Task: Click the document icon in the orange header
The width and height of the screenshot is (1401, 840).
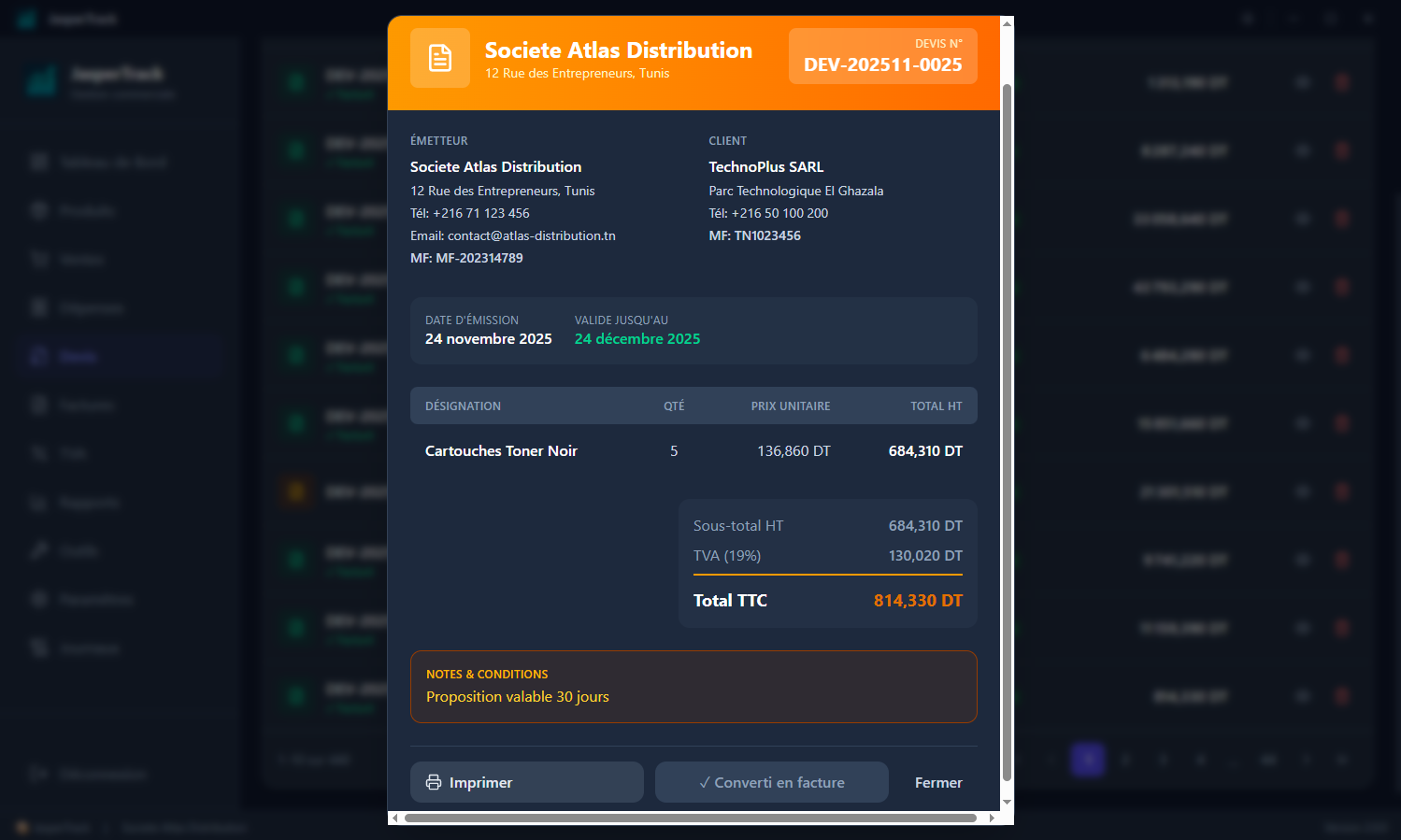Action: [440, 58]
